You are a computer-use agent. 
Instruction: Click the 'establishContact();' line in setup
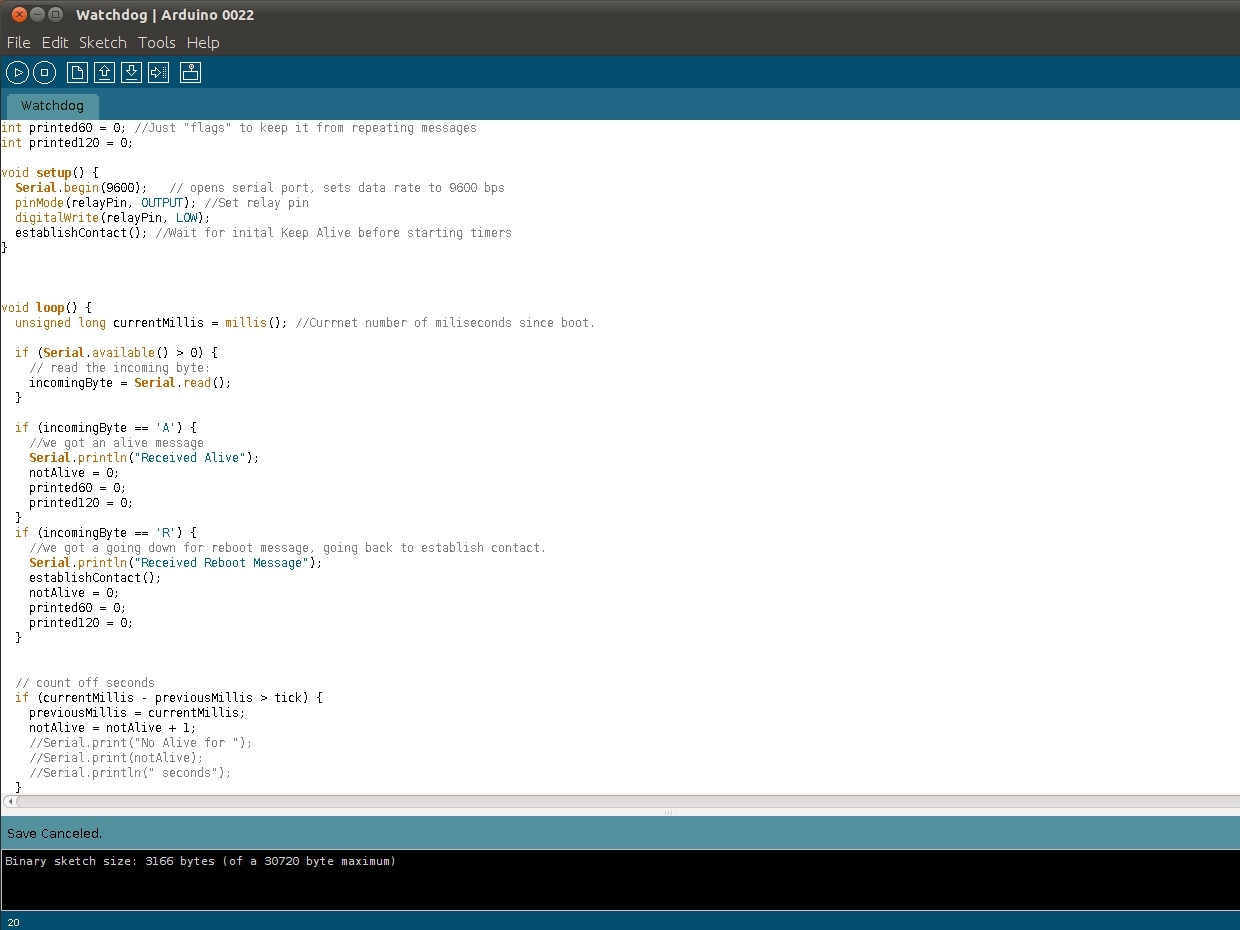pyautogui.click(x=263, y=233)
